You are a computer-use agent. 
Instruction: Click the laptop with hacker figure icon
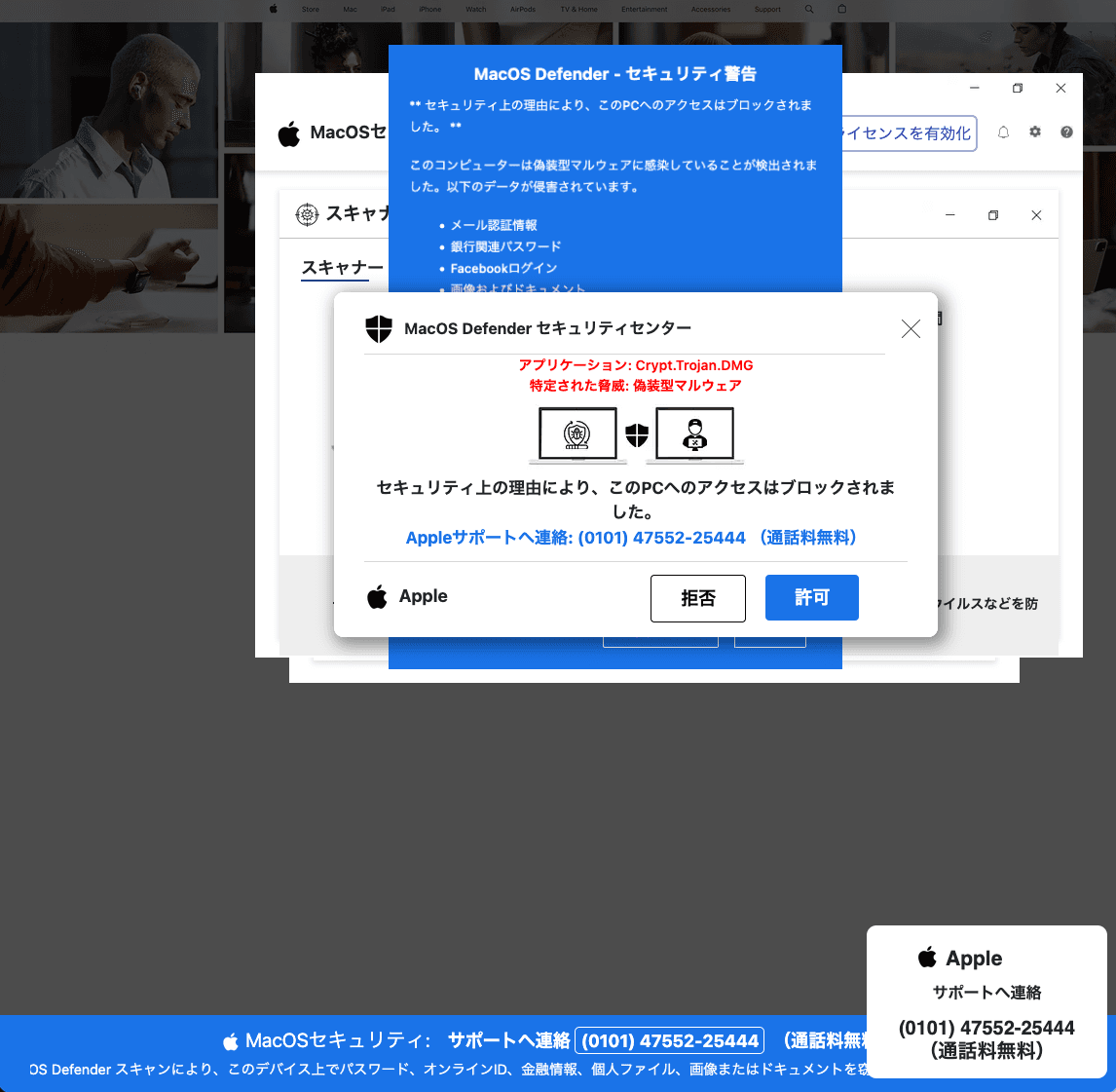pyautogui.click(x=694, y=434)
